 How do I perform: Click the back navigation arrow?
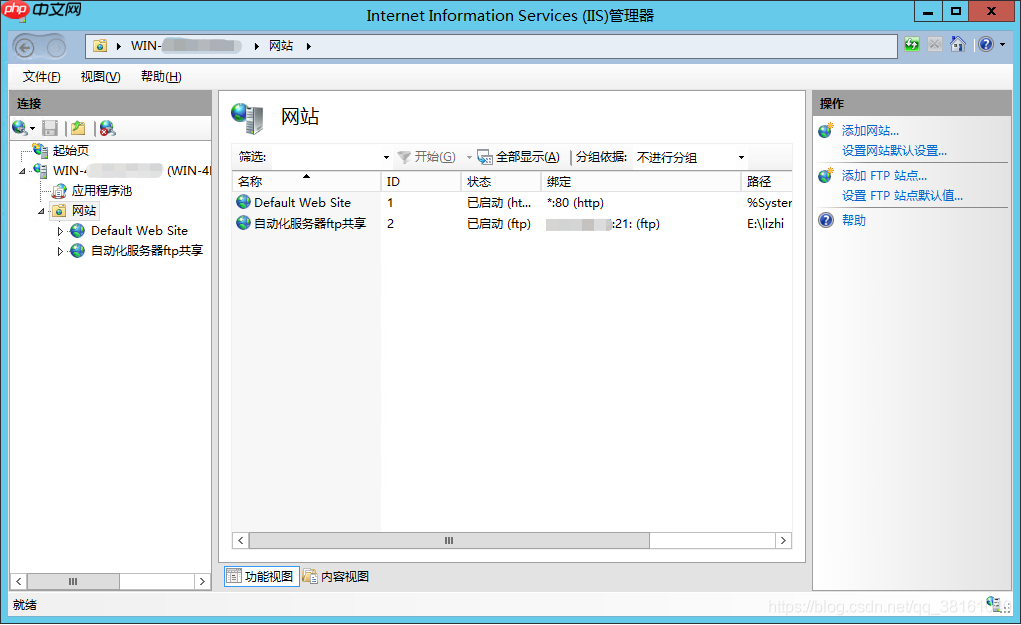(22, 44)
